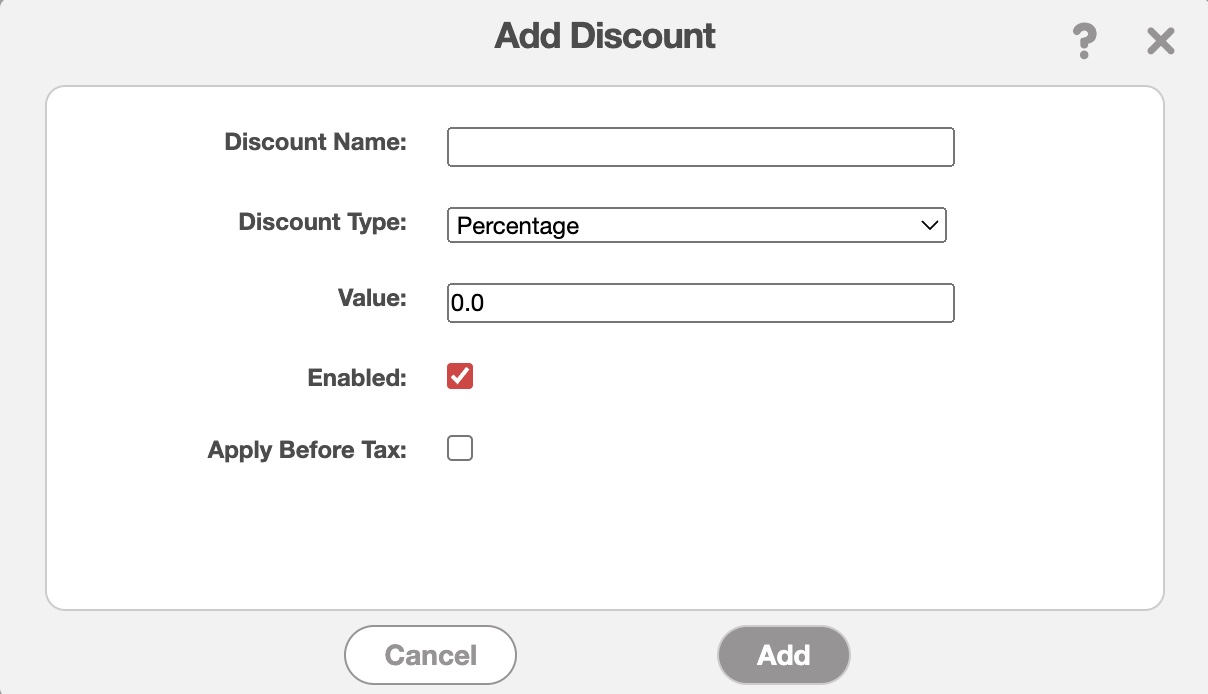
Task: Select the Percentage option text
Action: [518, 226]
